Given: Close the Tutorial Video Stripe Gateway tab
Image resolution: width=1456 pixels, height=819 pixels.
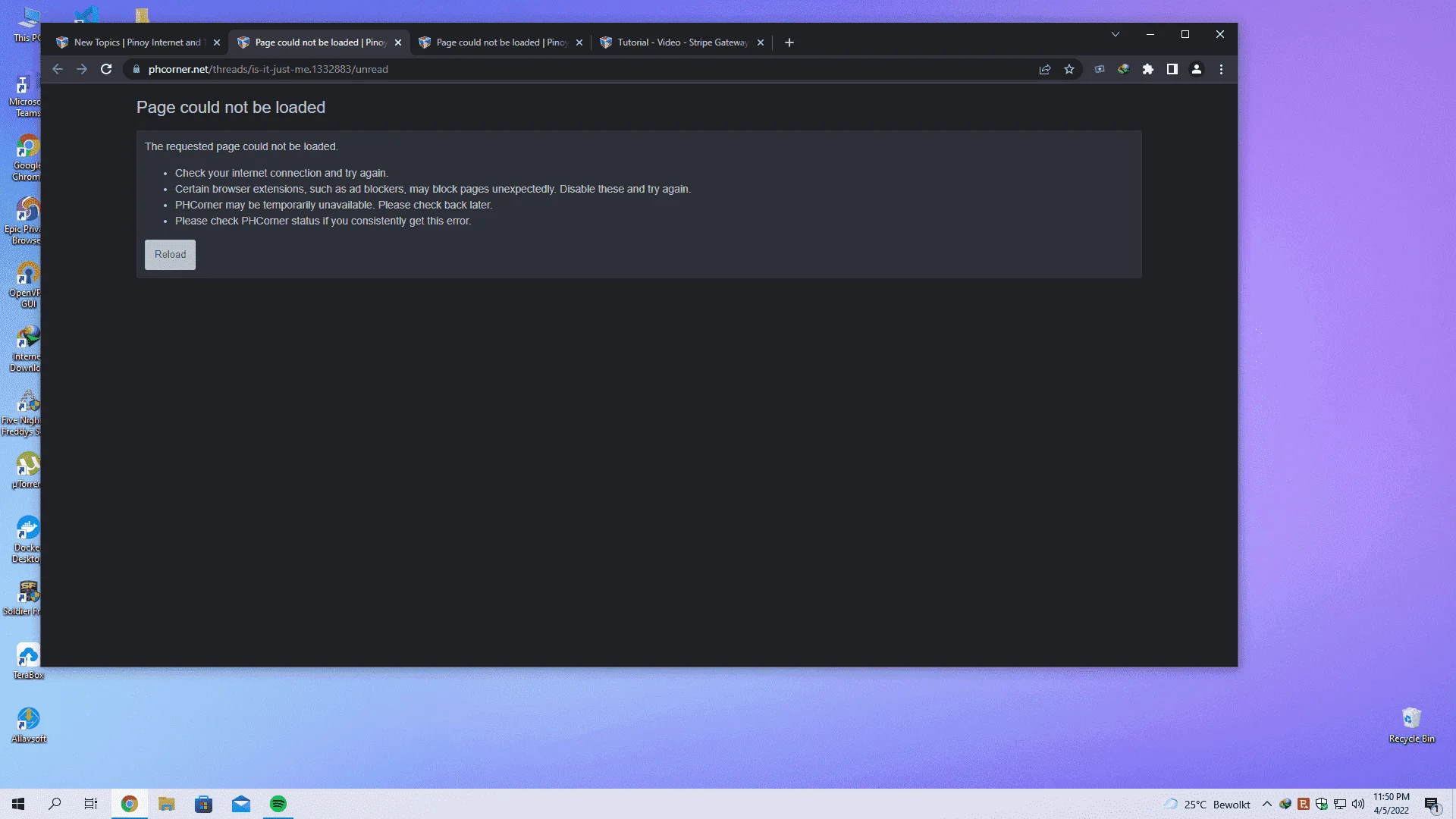Looking at the screenshot, I should (761, 42).
